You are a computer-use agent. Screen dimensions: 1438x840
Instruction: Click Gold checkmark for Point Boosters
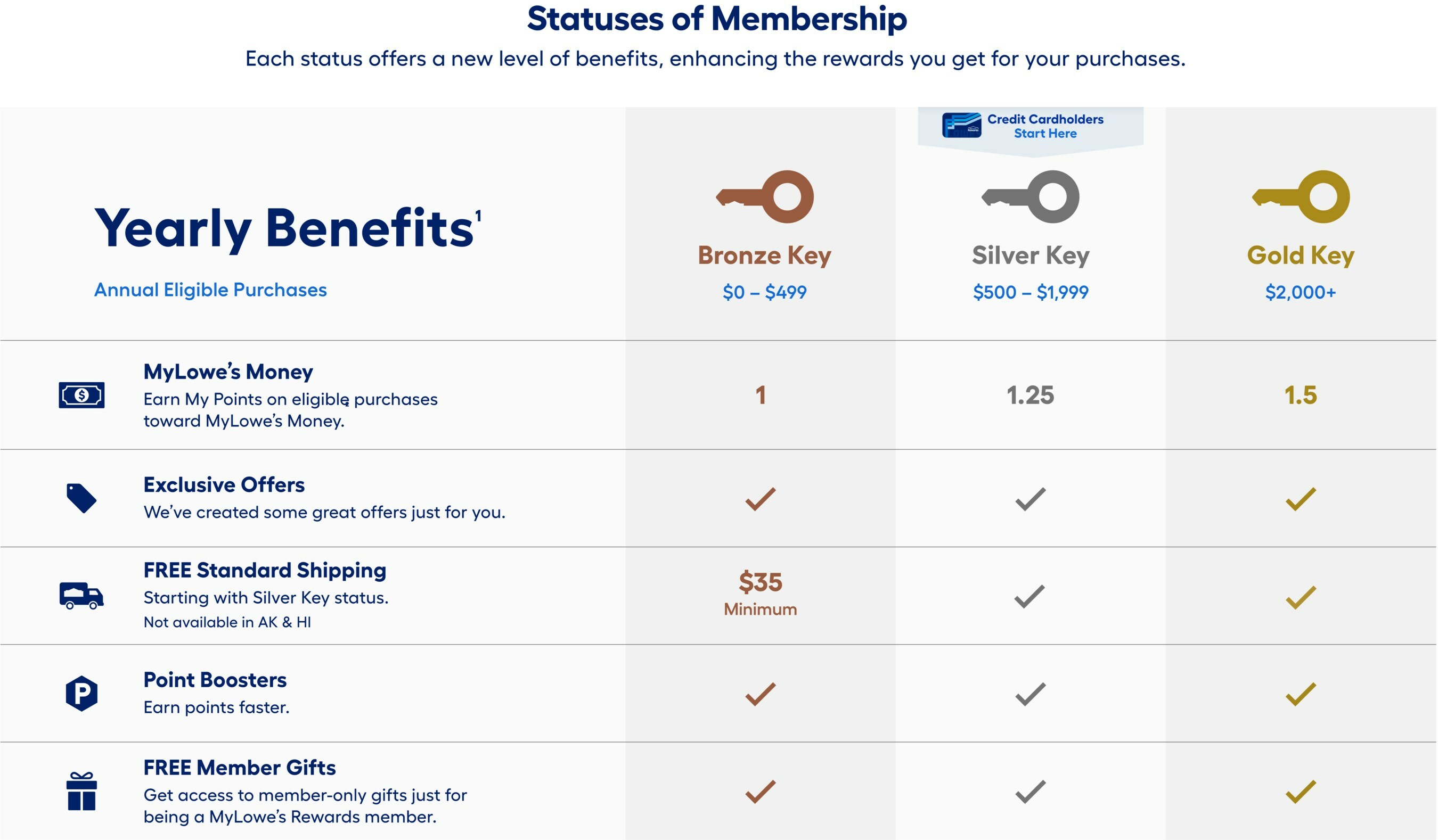pyautogui.click(x=1301, y=694)
